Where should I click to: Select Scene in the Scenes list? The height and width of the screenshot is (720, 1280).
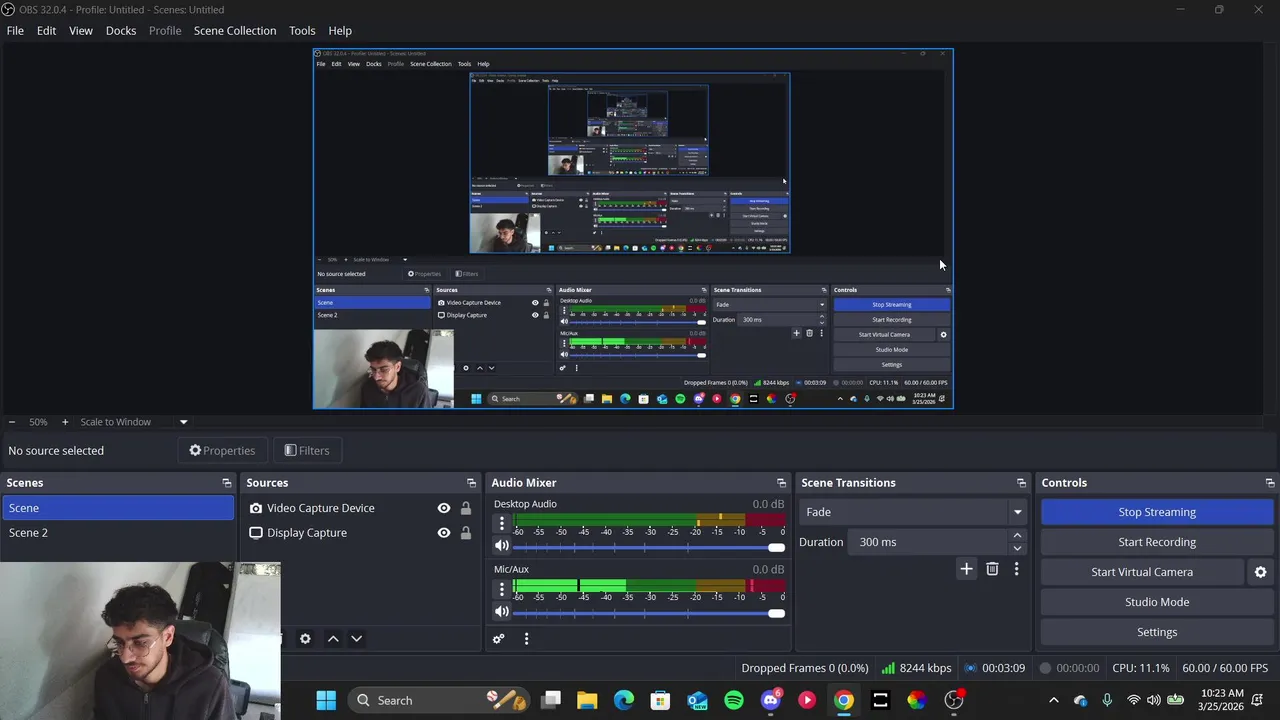117,508
